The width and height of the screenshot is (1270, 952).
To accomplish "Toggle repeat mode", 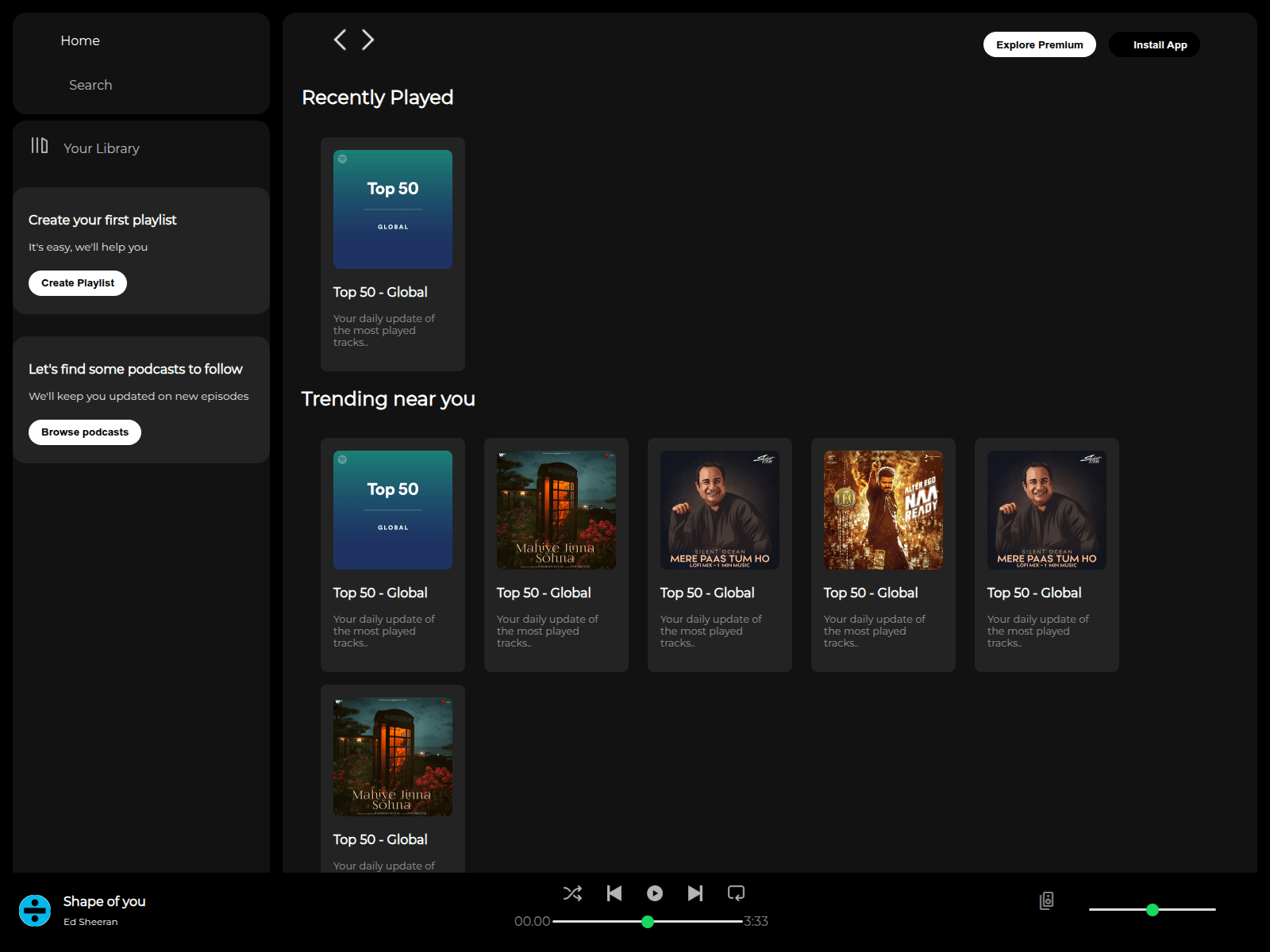I will pos(737,893).
